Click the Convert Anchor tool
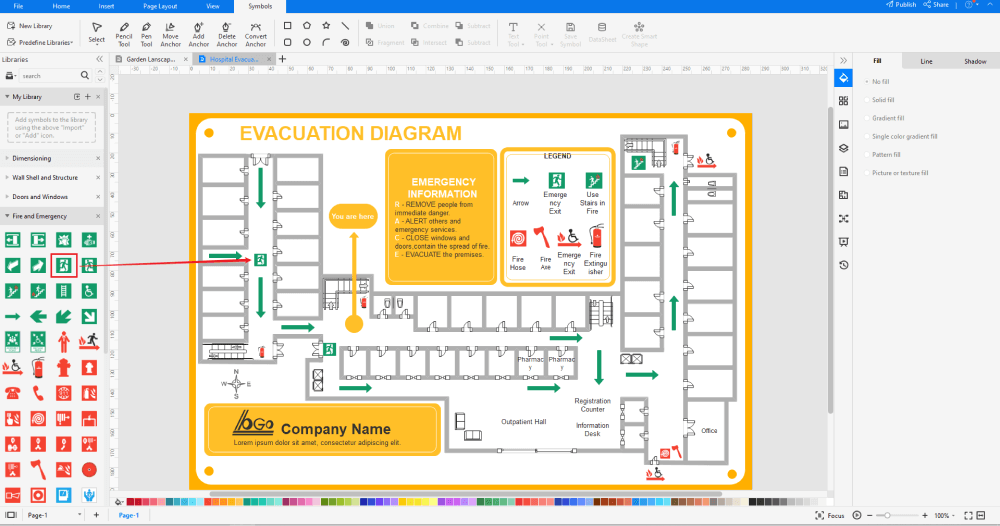 (x=256, y=32)
